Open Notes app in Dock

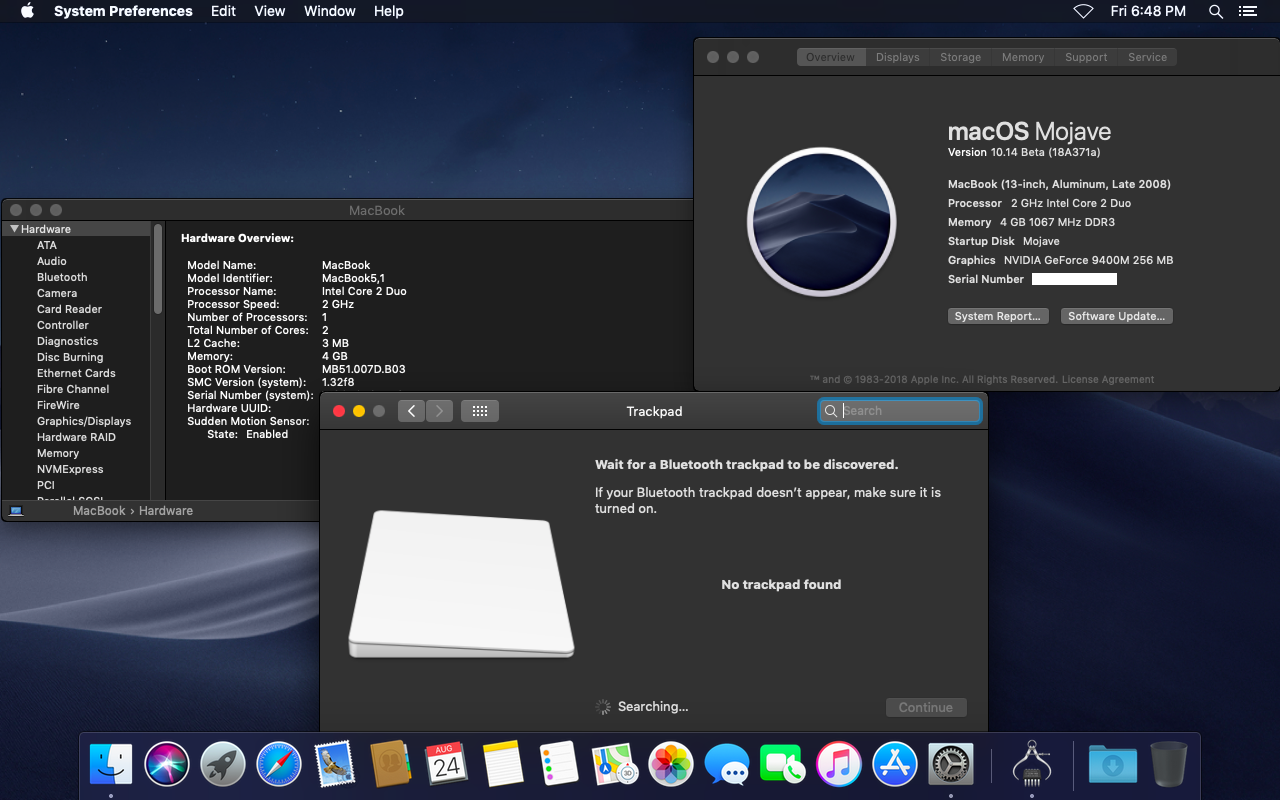[503, 765]
